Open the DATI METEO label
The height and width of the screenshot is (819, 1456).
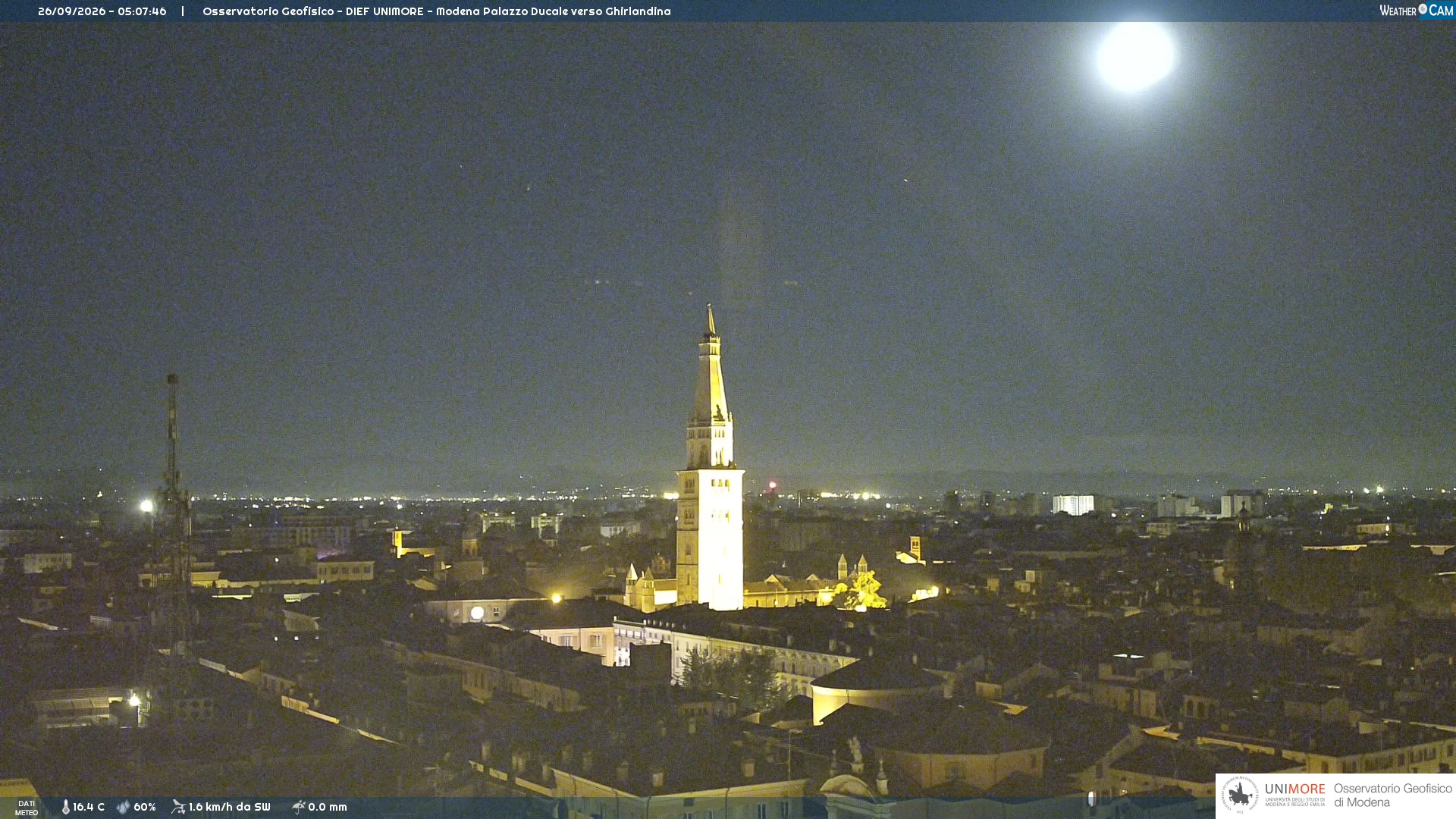point(27,808)
